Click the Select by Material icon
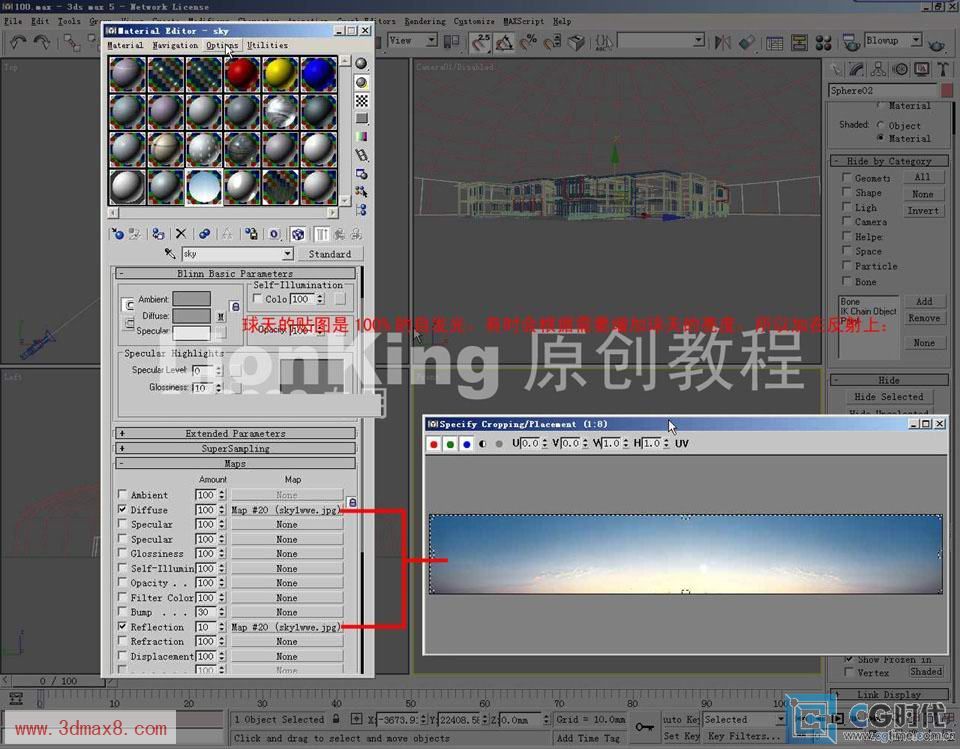The width and height of the screenshot is (960, 749). 361,192
